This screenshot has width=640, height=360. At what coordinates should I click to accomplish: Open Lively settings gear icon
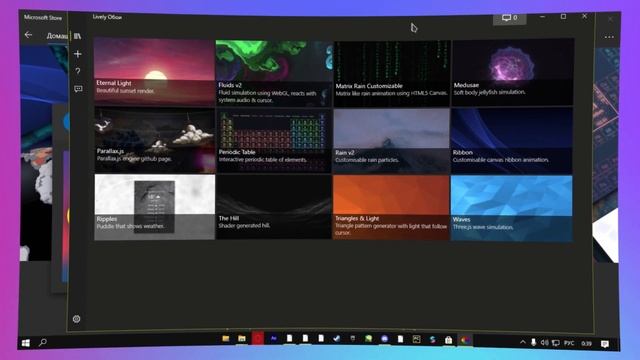point(76,319)
